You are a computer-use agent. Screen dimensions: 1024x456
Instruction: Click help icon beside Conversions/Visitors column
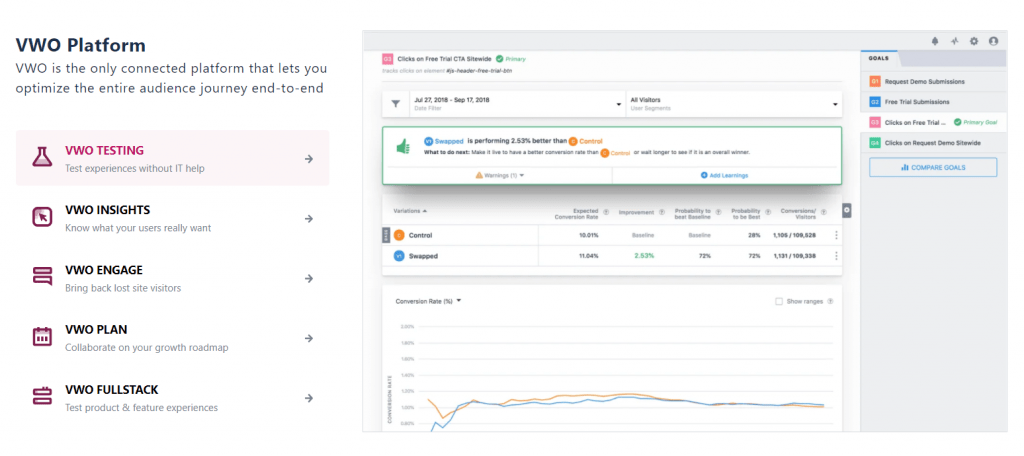tap(824, 212)
